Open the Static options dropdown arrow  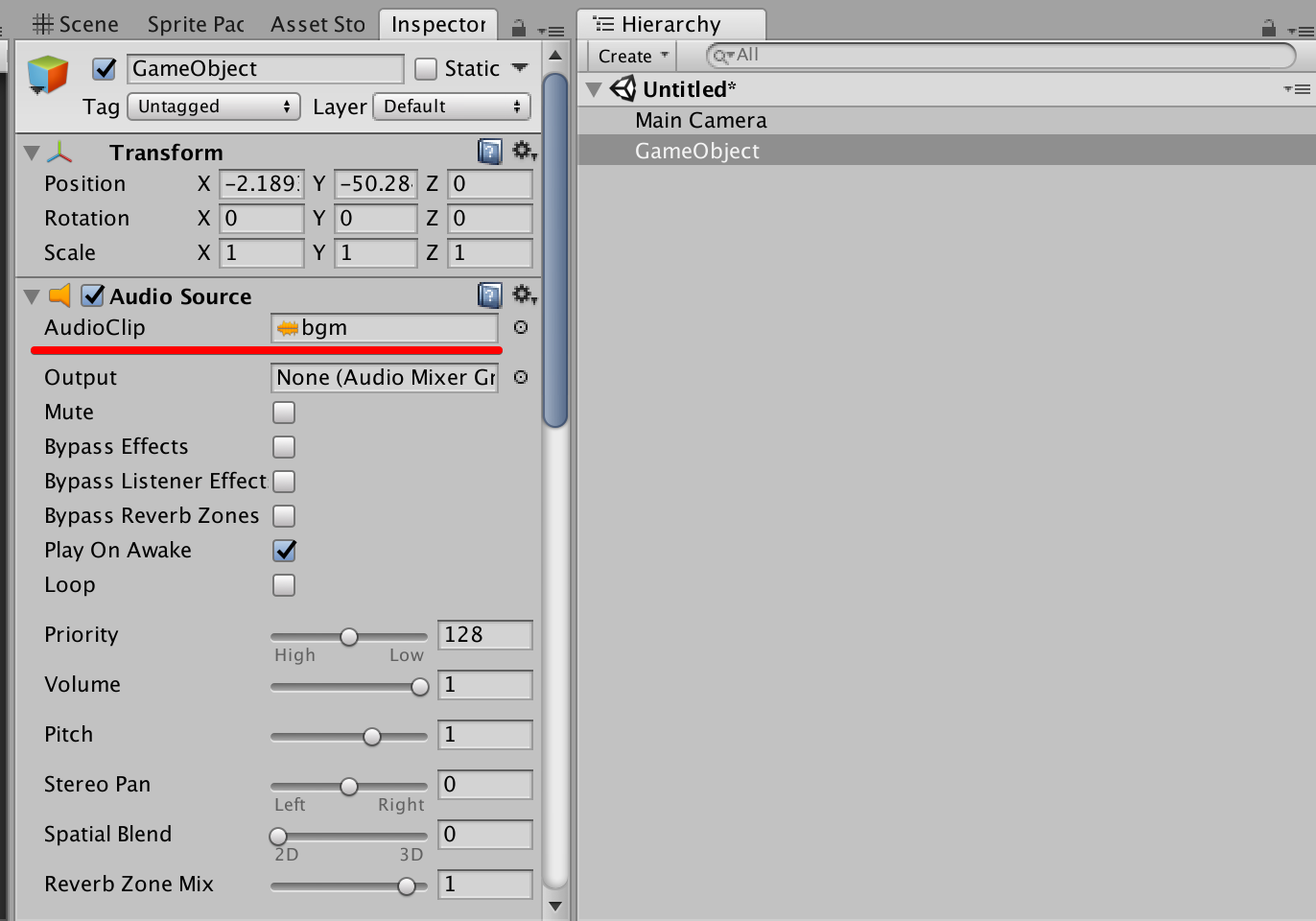(x=520, y=68)
